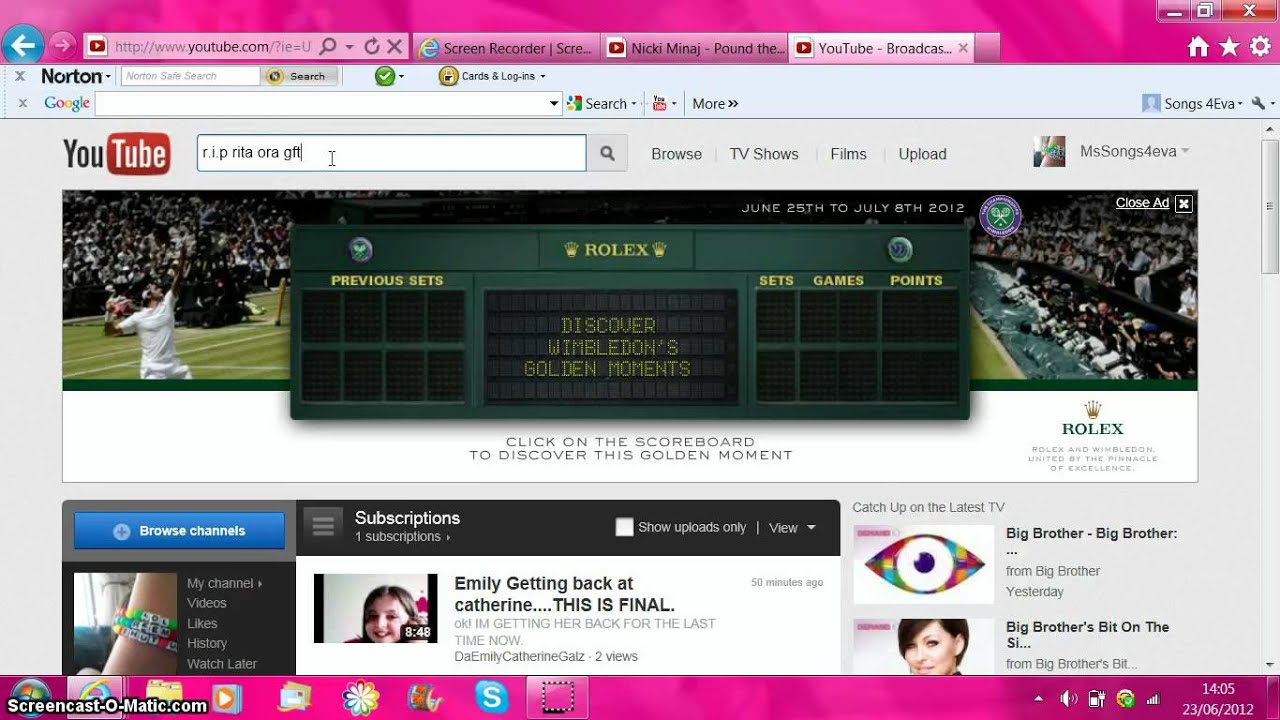Click the Big Brother eye thumbnail
Screen dimensions: 1280x720
coord(923,564)
